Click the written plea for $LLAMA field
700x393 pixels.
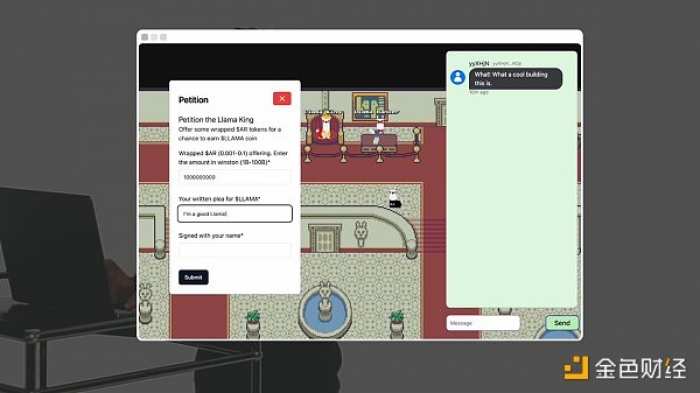click(235, 214)
